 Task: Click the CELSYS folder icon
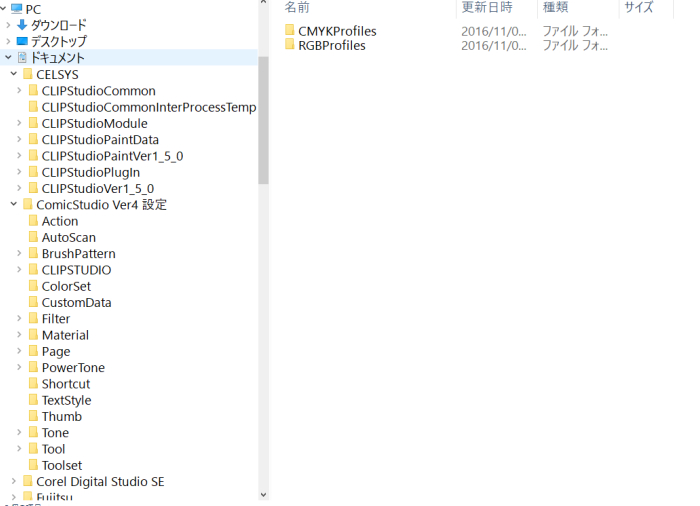tap(27, 75)
